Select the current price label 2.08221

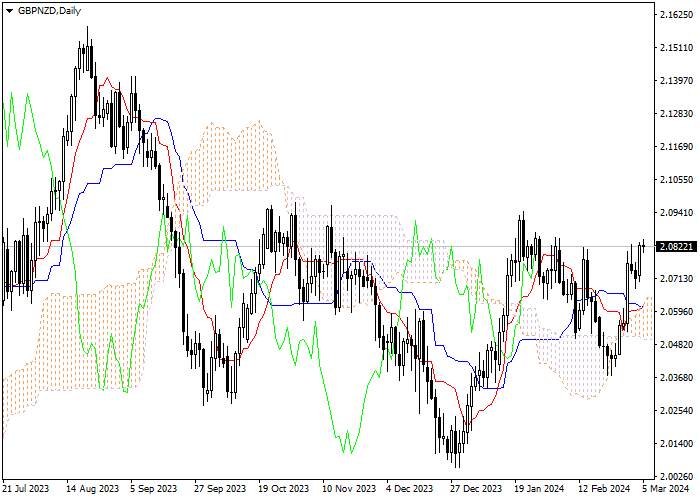coord(676,246)
